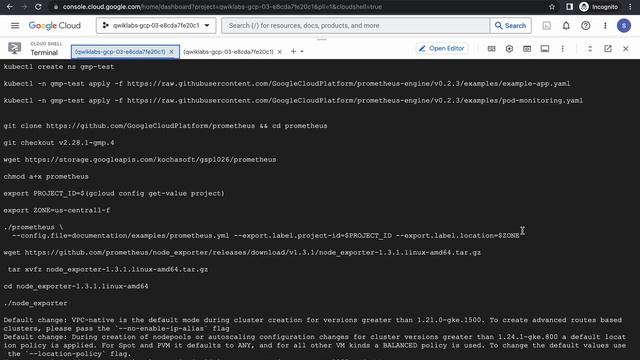Open the help question mark menu

(586, 26)
